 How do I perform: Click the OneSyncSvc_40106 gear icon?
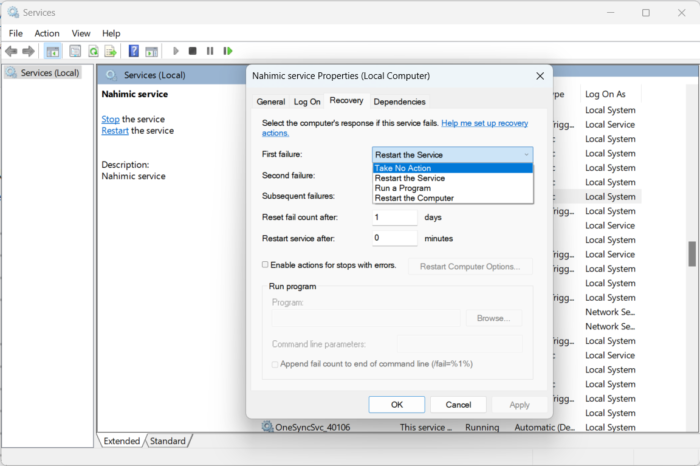tap(267, 426)
